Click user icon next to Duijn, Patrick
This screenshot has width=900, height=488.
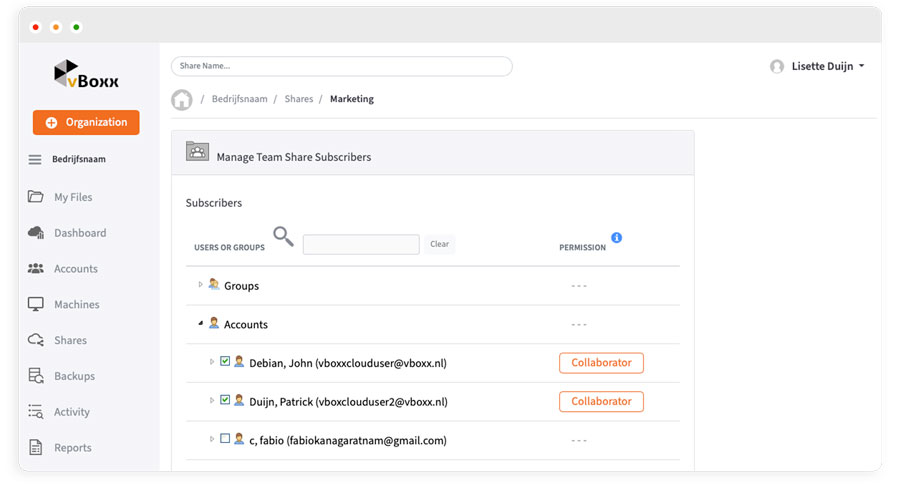click(x=239, y=400)
